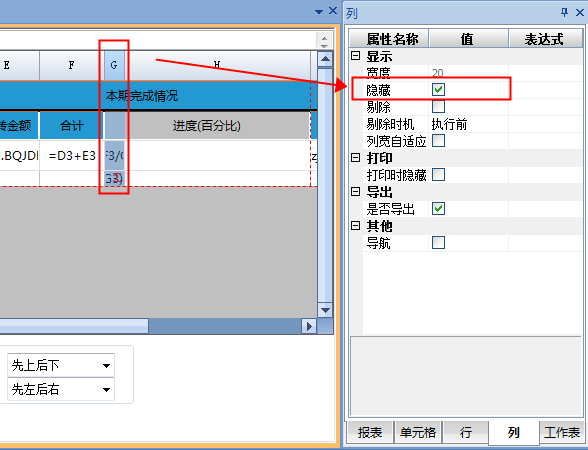Switch to the 单元格 tab
Viewport: 588px width, 450px height.
(418, 432)
